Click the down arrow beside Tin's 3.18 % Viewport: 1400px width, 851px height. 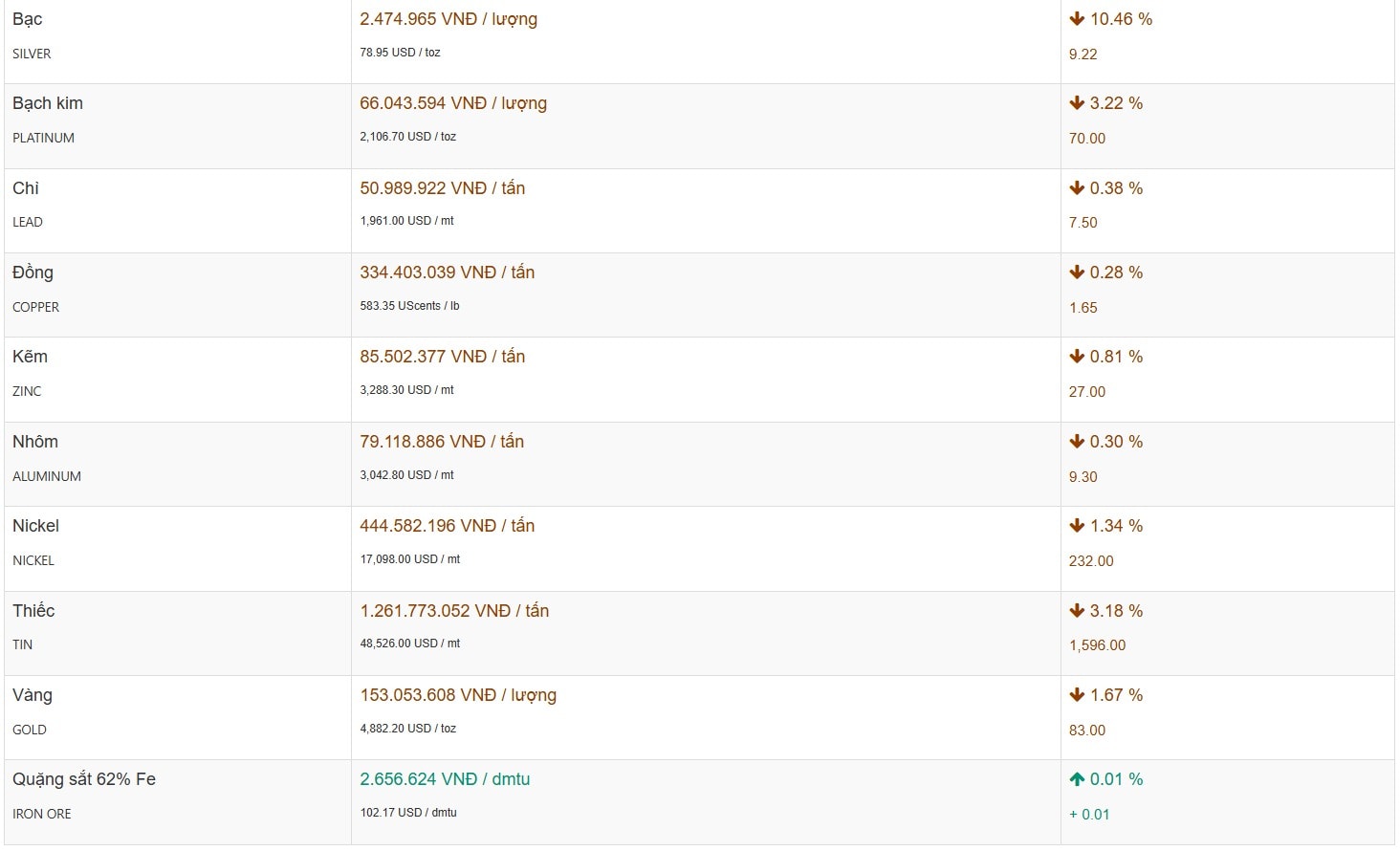(x=1077, y=611)
